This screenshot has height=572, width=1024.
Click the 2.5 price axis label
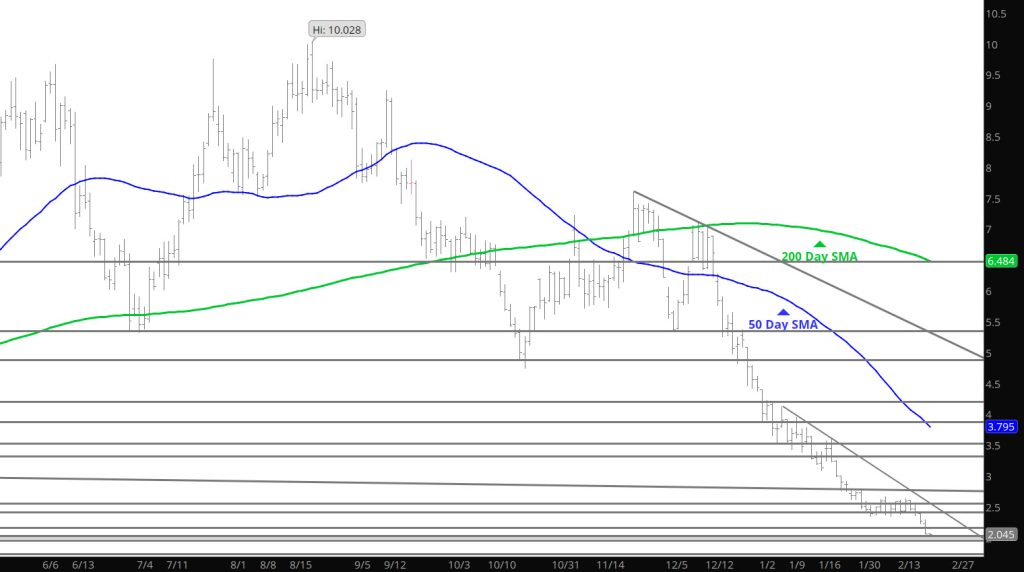[x=994, y=508]
